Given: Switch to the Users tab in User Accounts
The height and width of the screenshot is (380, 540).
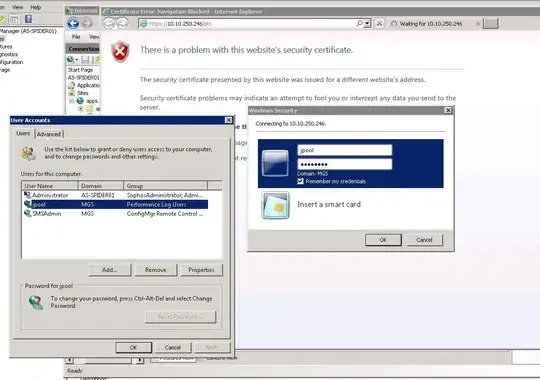Looking at the screenshot, I should (23, 133).
